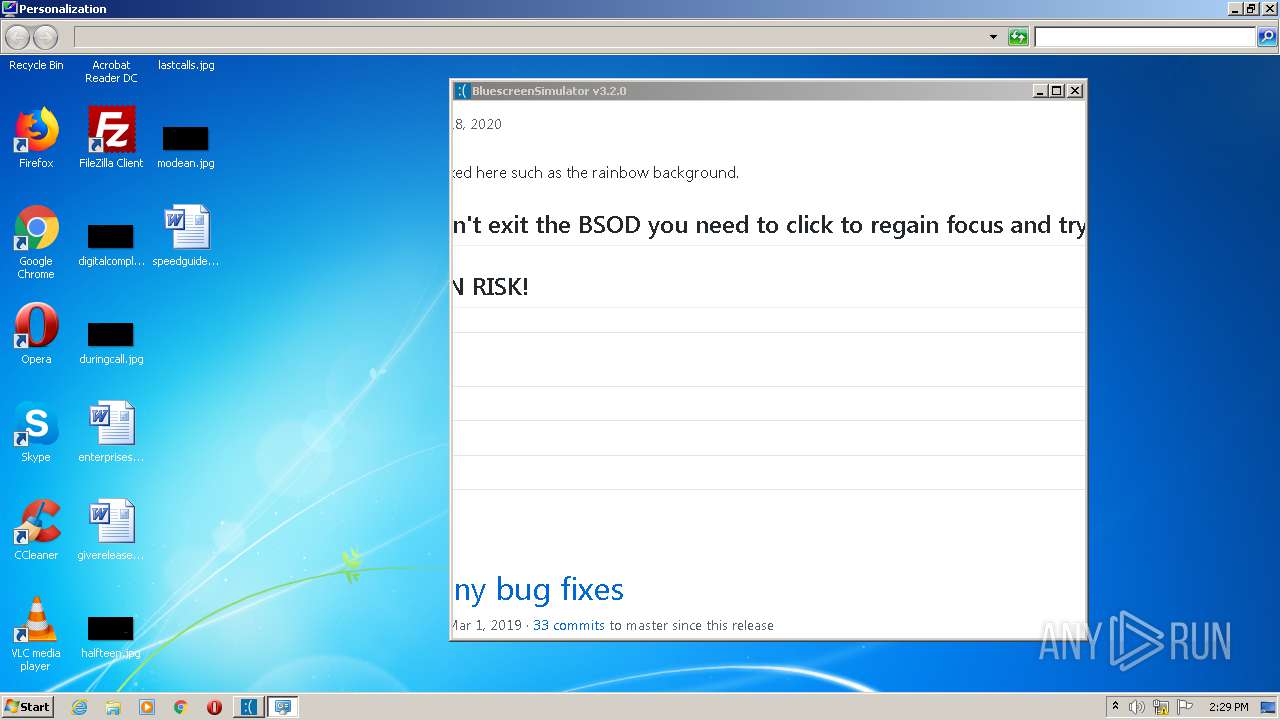Launch Google Chrome from the desktop
The image size is (1280, 720).
[36, 242]
